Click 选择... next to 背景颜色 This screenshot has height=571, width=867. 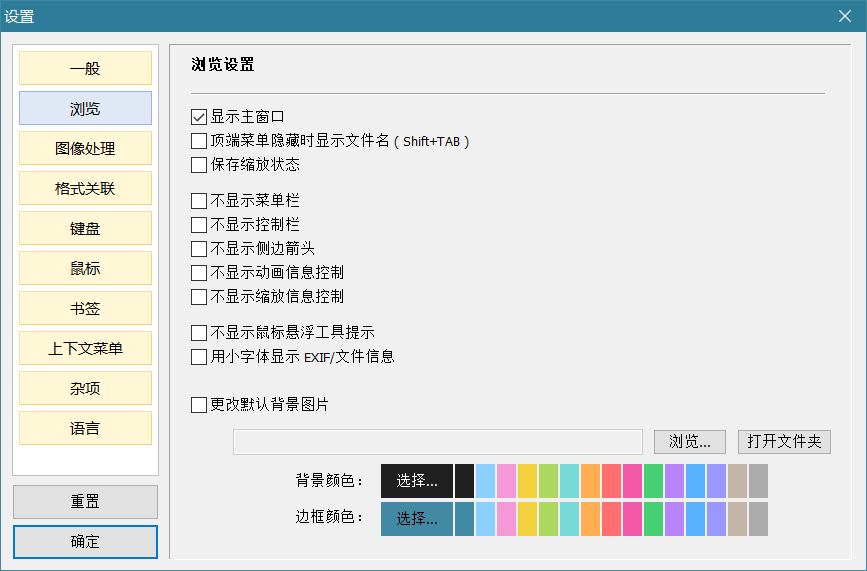pyautogui.click(x=417, y=481)
